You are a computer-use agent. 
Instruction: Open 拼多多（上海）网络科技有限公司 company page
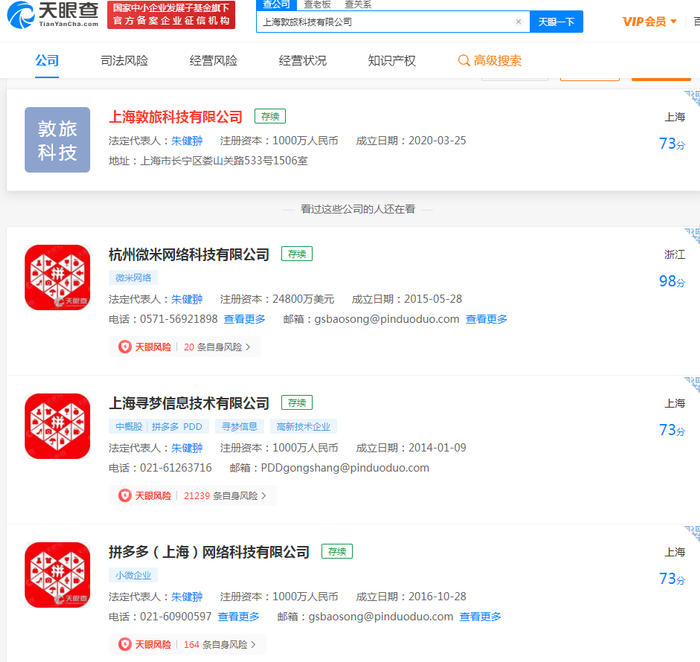coord(209,552)
